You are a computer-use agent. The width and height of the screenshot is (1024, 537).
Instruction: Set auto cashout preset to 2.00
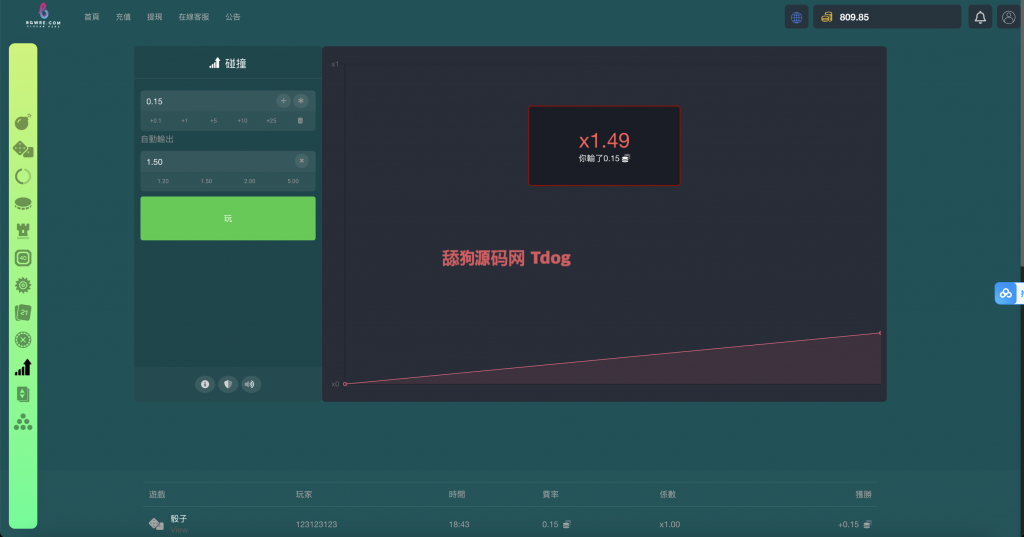249,181
